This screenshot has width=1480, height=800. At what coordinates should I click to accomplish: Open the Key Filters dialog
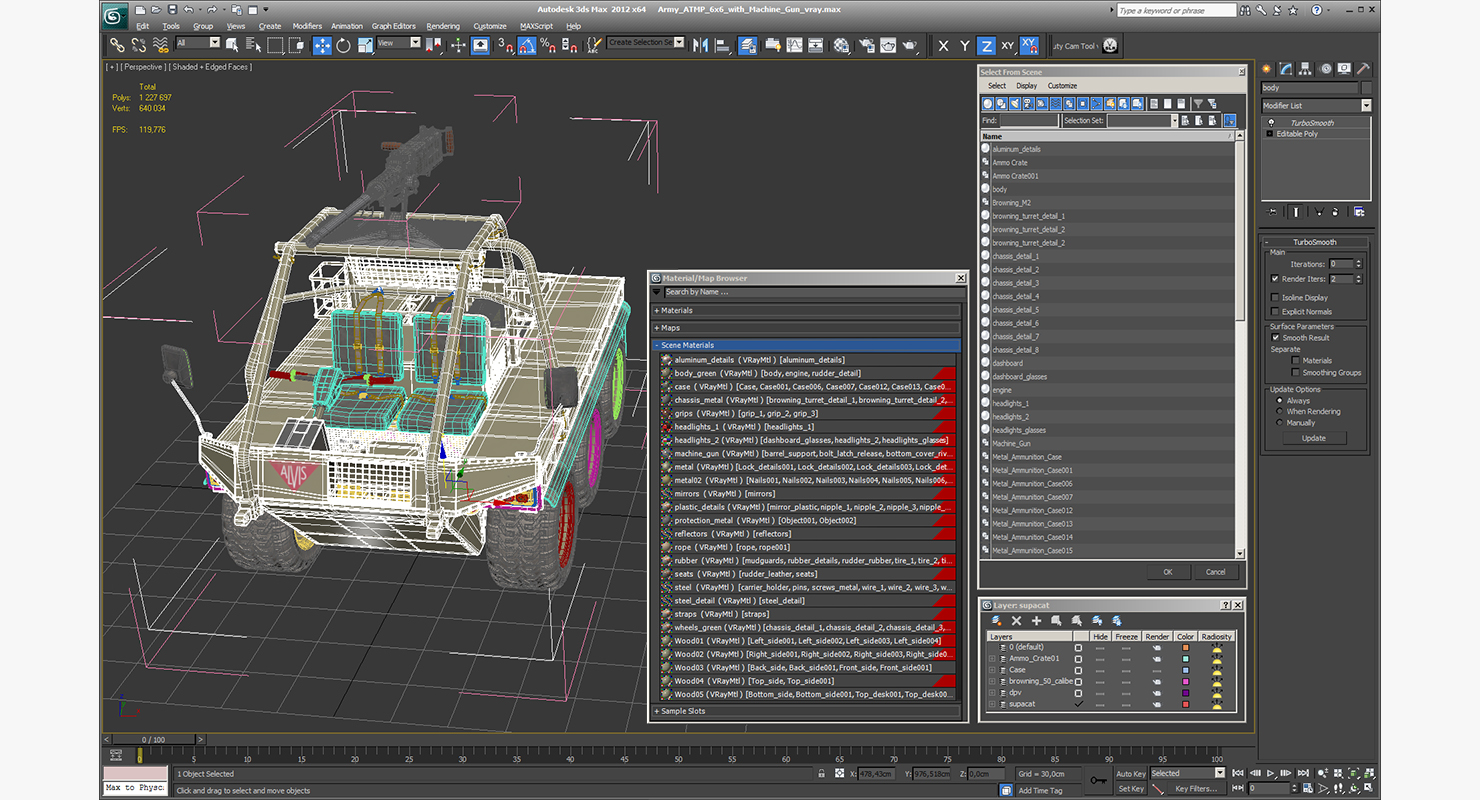1197,789
